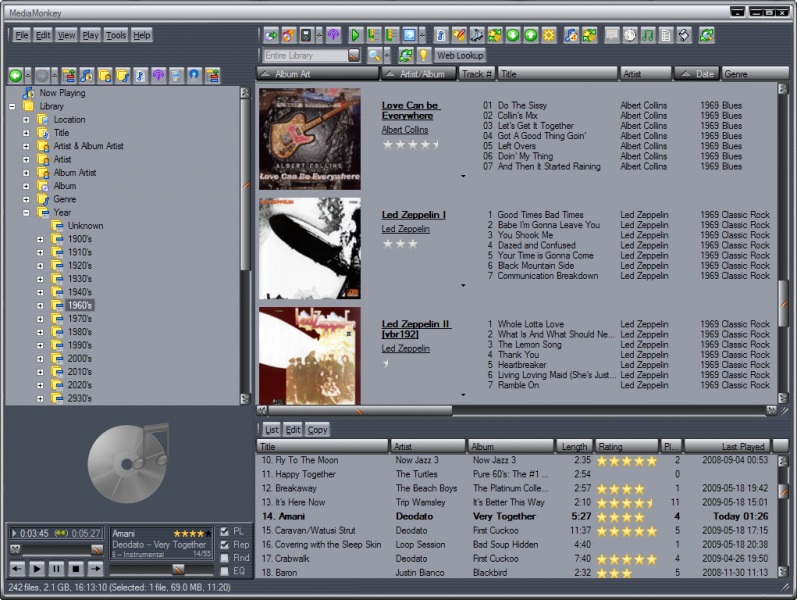Click the Now Playing music note icon
797x600 pixels.
click(26, 93)
